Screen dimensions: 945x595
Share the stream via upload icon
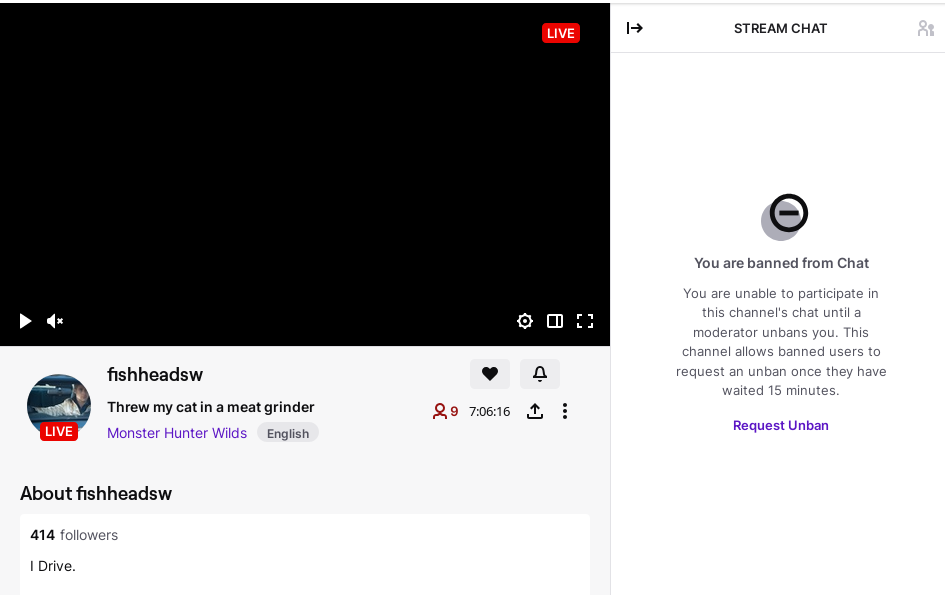pyautogui.click(x=535, y=411)
